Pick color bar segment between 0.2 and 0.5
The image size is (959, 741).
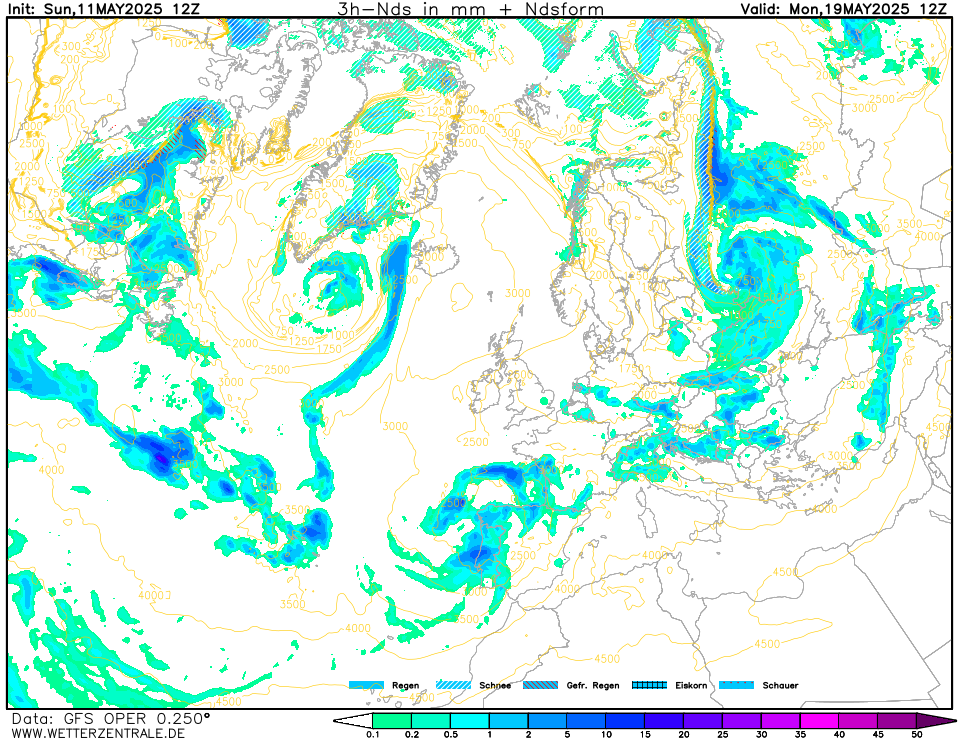[x=431, y=721]
